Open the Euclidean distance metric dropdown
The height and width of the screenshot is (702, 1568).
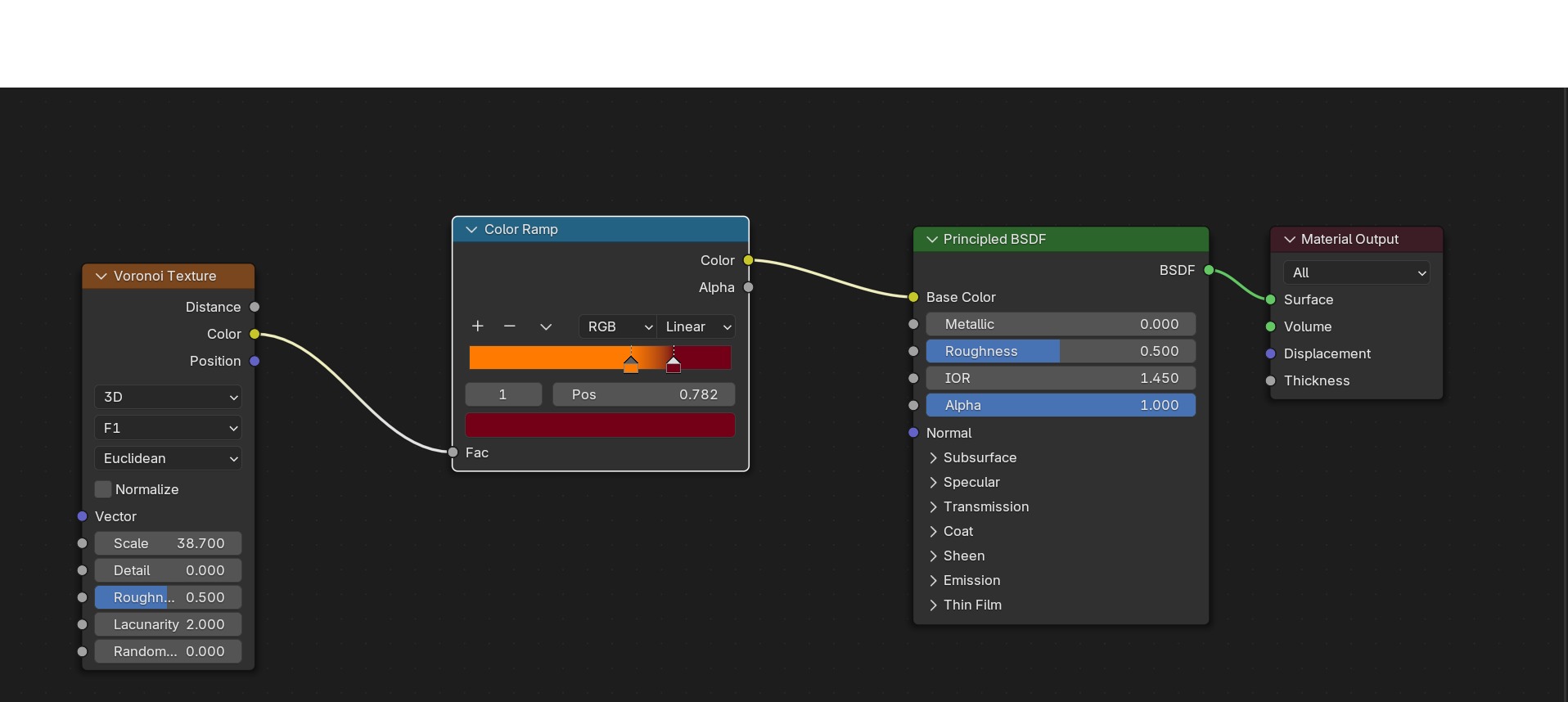coord(168,458)
